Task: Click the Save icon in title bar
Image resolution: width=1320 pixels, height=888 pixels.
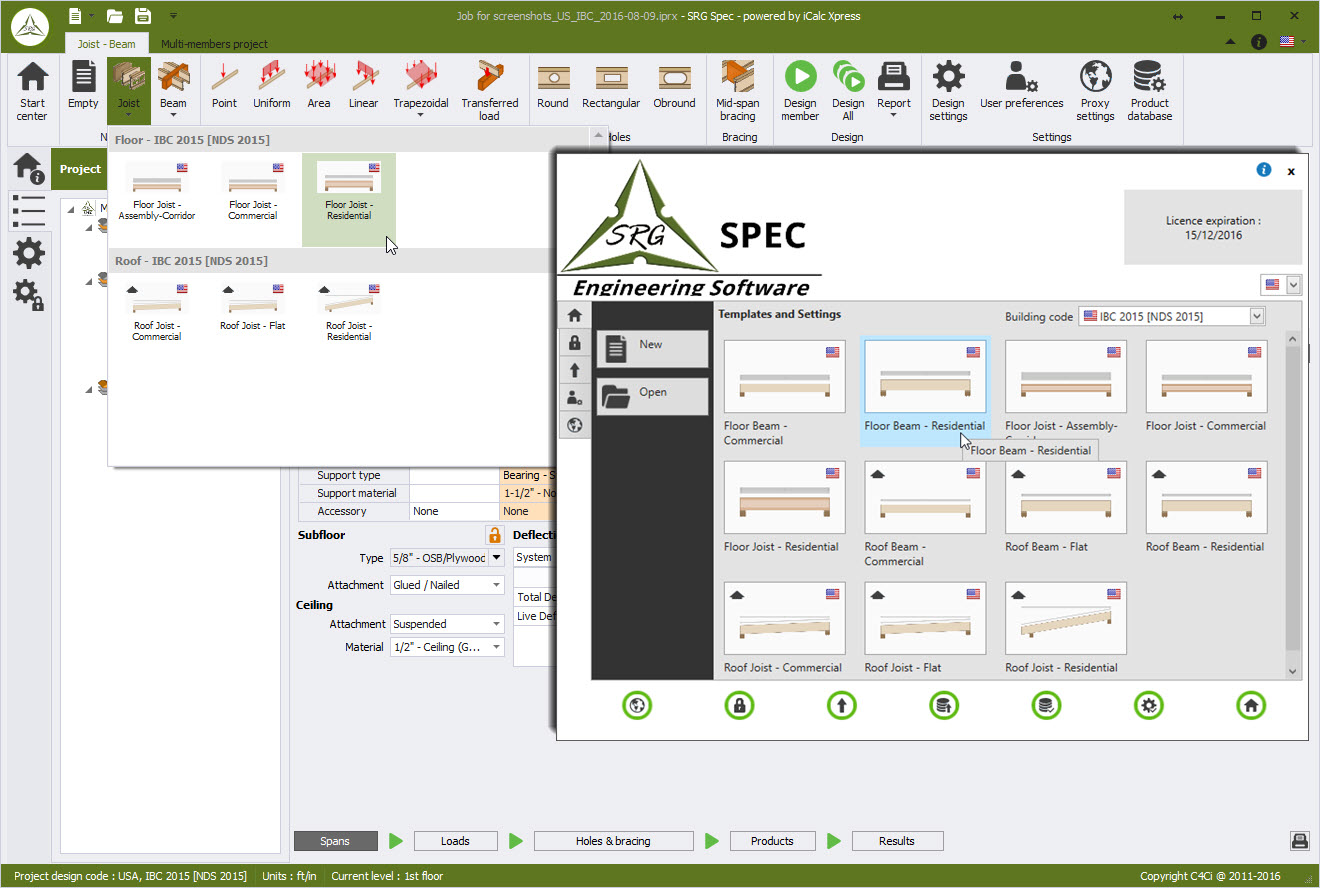Action: tap(143, 15)
